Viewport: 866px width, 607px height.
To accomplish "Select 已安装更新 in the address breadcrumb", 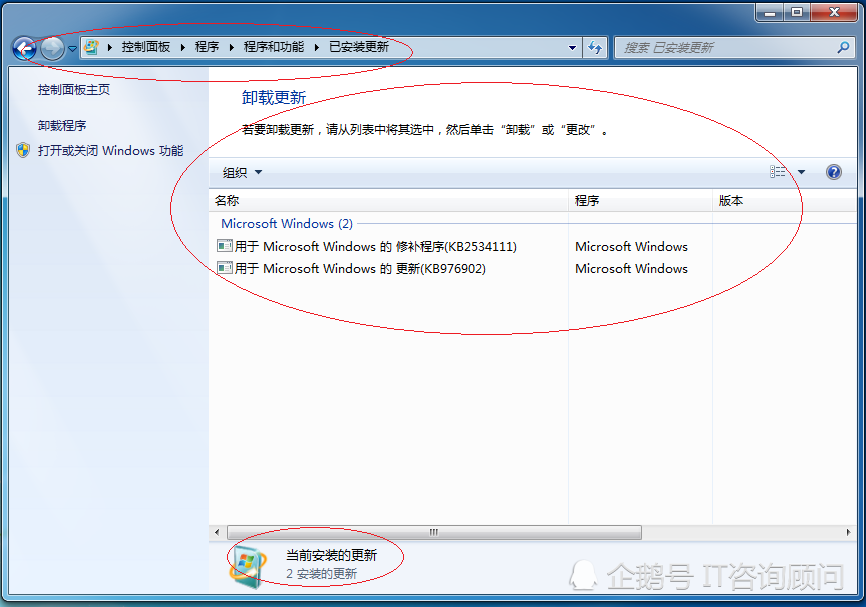I will click(359, 47).
